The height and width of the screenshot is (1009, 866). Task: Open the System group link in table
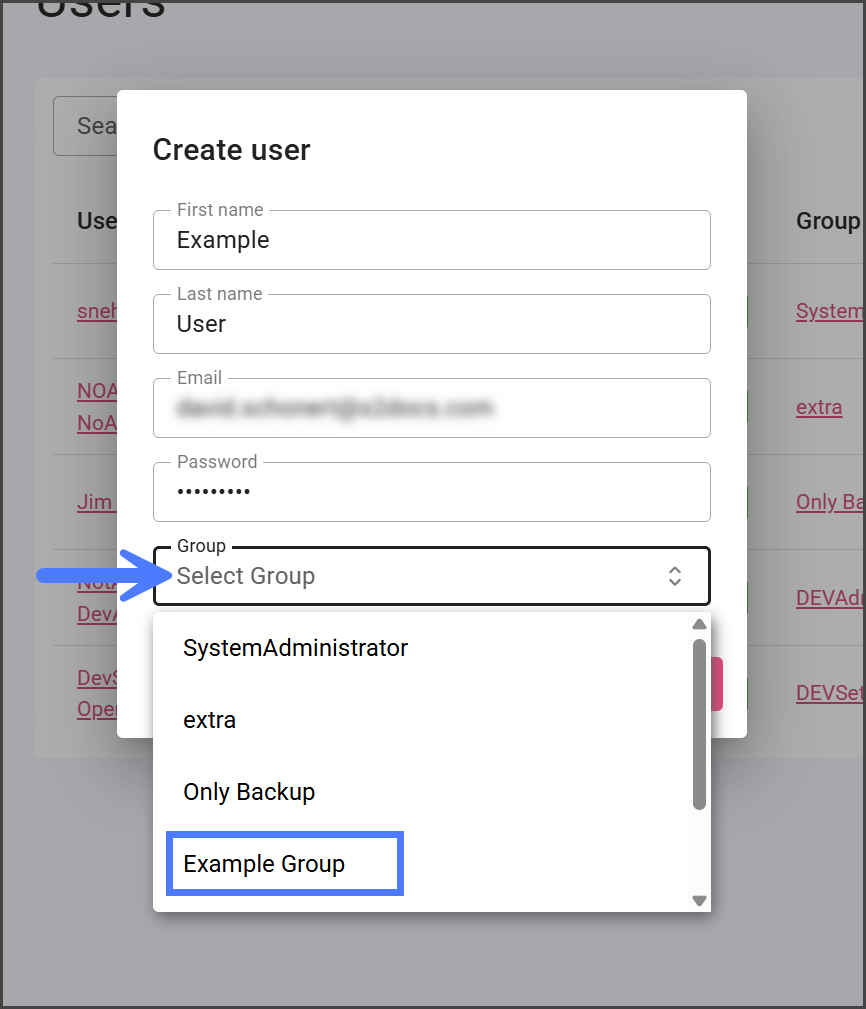pos(829,311)
